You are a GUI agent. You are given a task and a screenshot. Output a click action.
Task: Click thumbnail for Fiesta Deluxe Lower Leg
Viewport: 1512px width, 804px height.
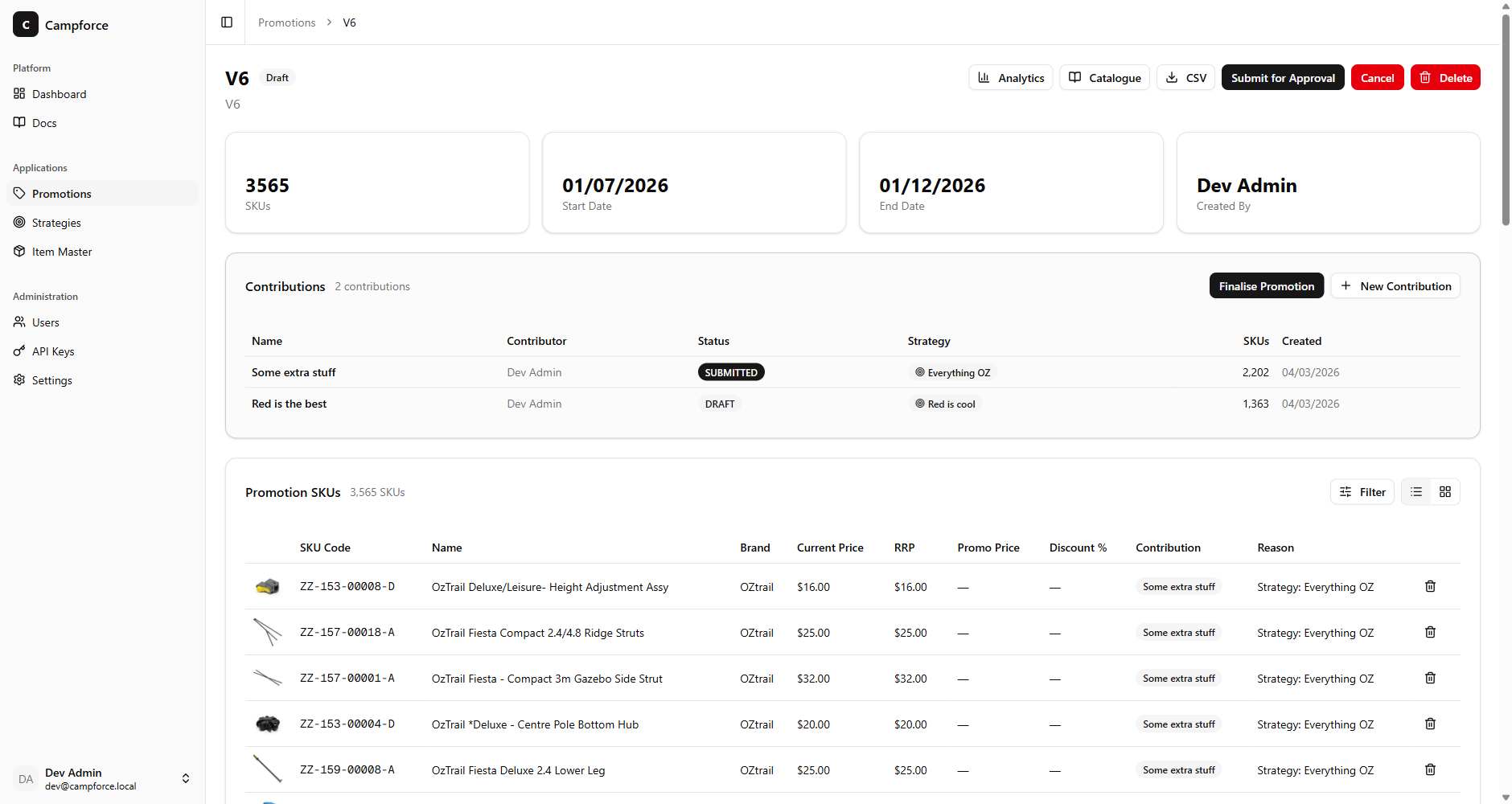tap(267, 769)
